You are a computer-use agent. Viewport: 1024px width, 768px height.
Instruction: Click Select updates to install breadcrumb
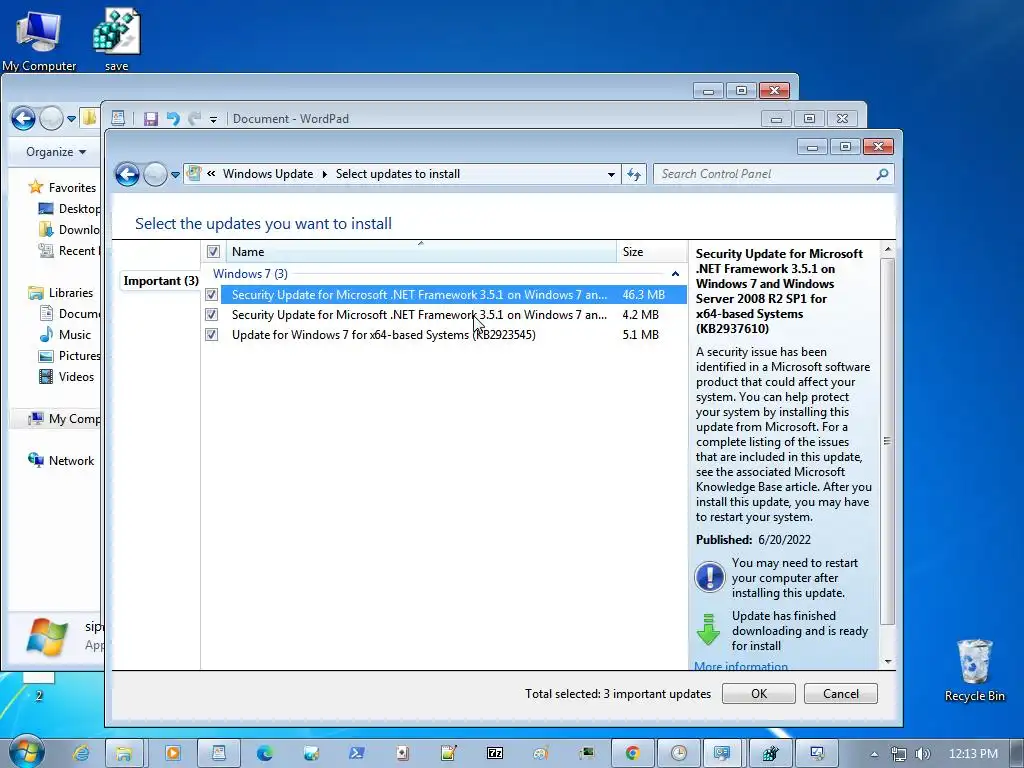coord(398,174)
